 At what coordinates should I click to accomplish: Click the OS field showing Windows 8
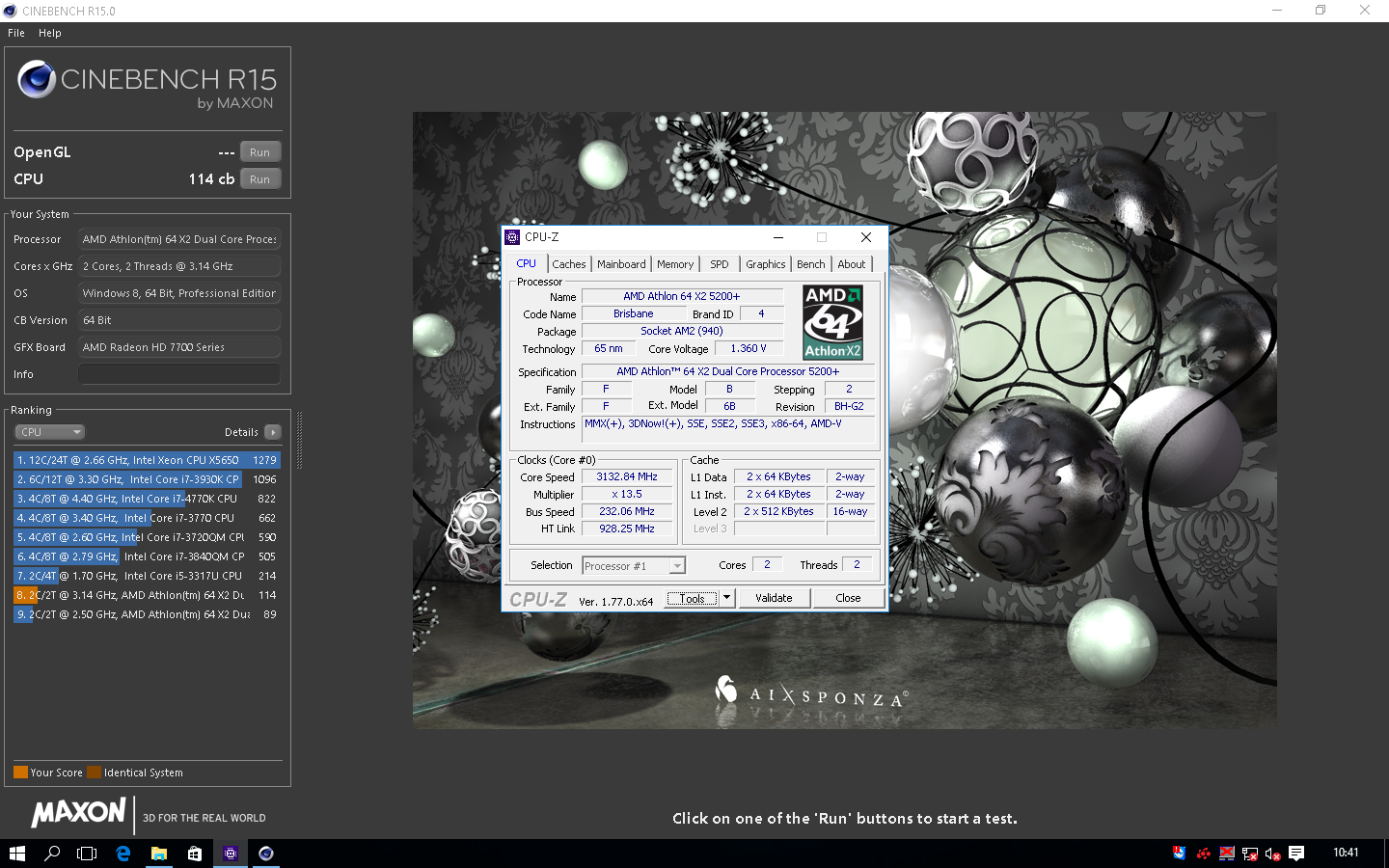pos(179,293)
